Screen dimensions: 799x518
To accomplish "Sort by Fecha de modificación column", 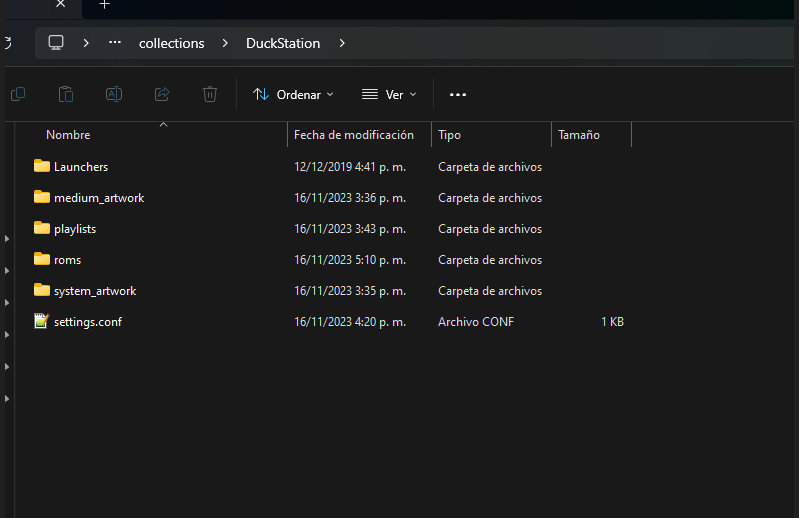I will [x=354, y=135].
